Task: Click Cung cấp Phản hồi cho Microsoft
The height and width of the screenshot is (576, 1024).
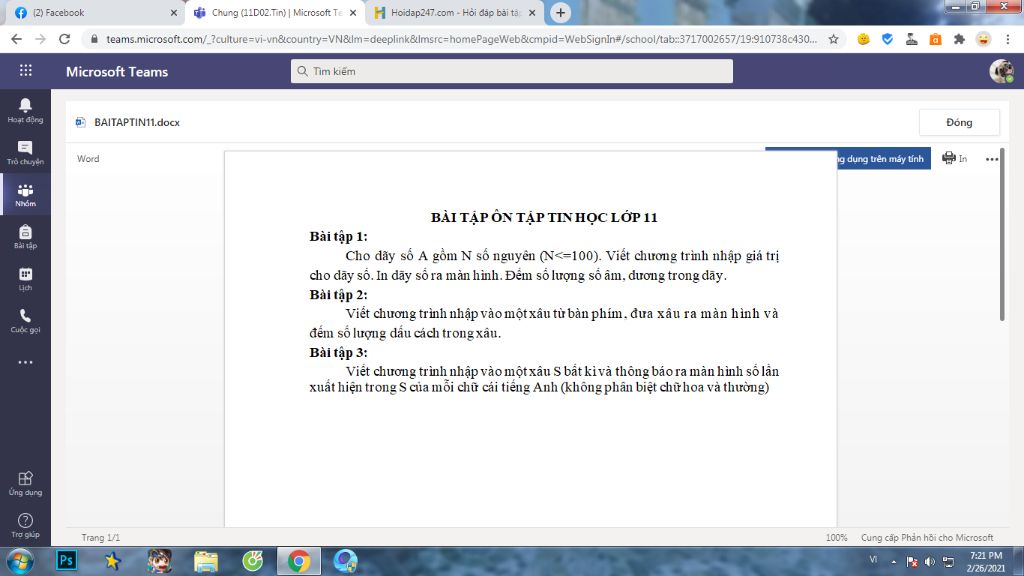Action: (x=927, y=537)
